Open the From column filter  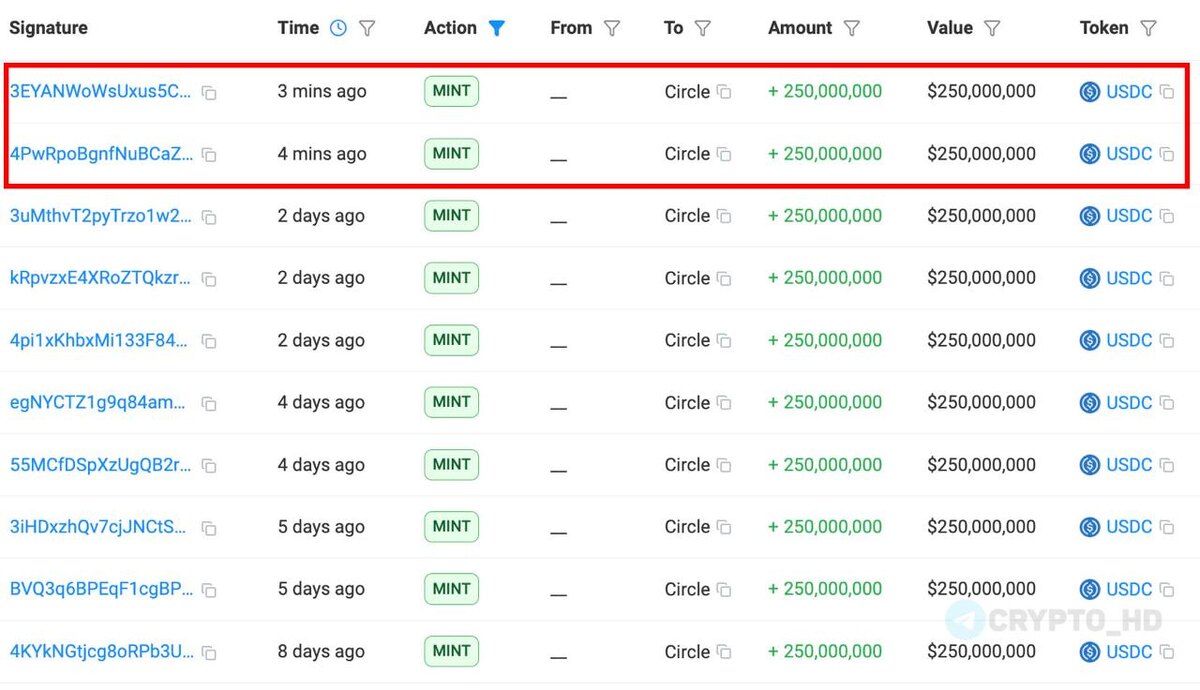pos(612,28)
